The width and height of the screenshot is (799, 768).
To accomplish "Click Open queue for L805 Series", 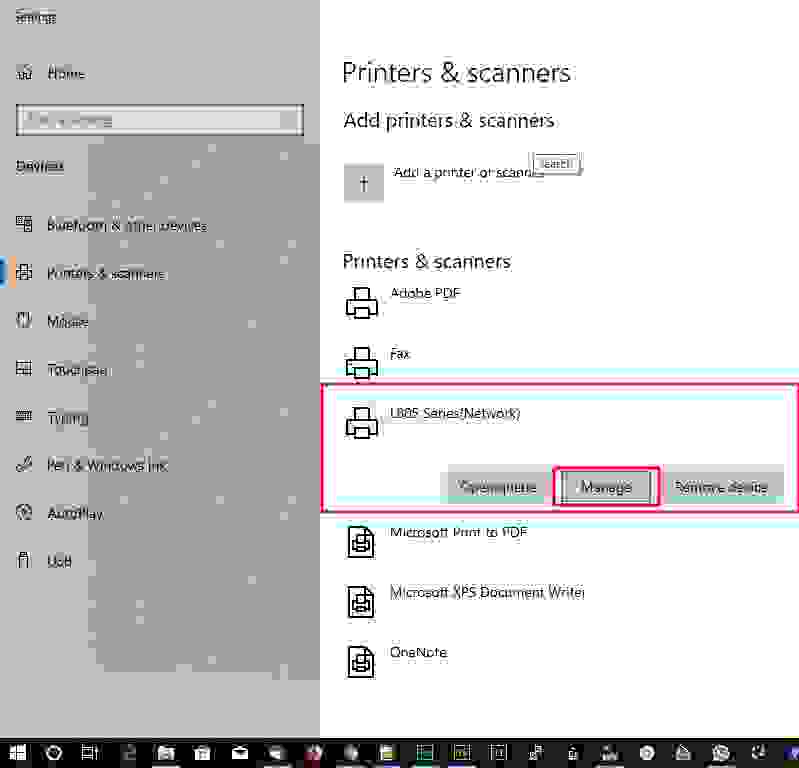I will tap(497, 487).
